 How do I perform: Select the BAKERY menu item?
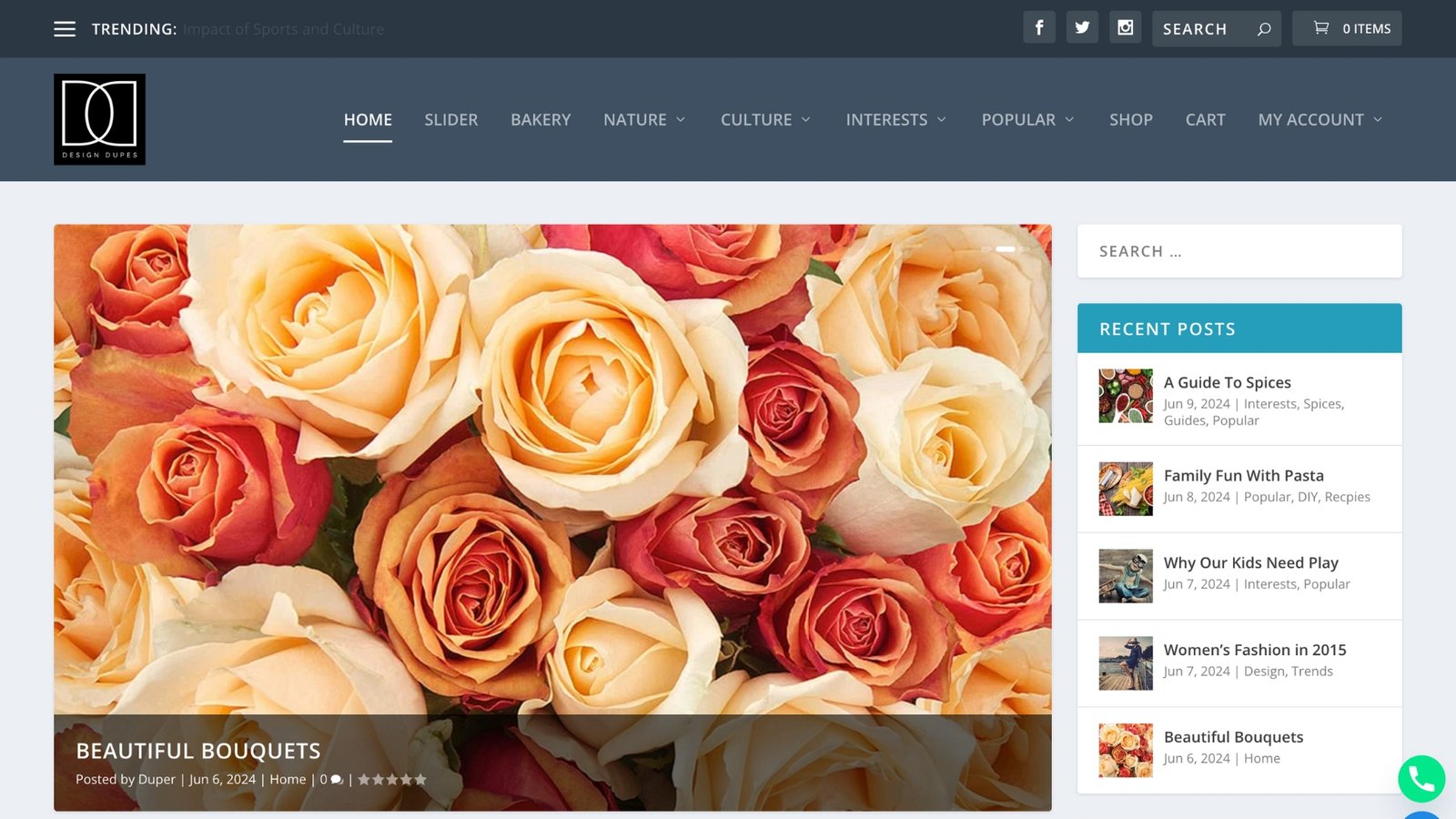(541, 119)
